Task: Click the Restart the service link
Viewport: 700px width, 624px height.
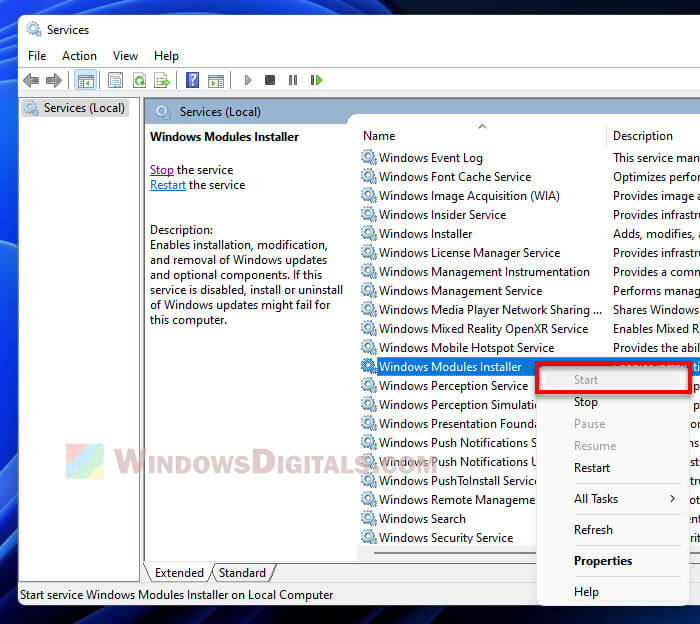Action: [168, 185]
